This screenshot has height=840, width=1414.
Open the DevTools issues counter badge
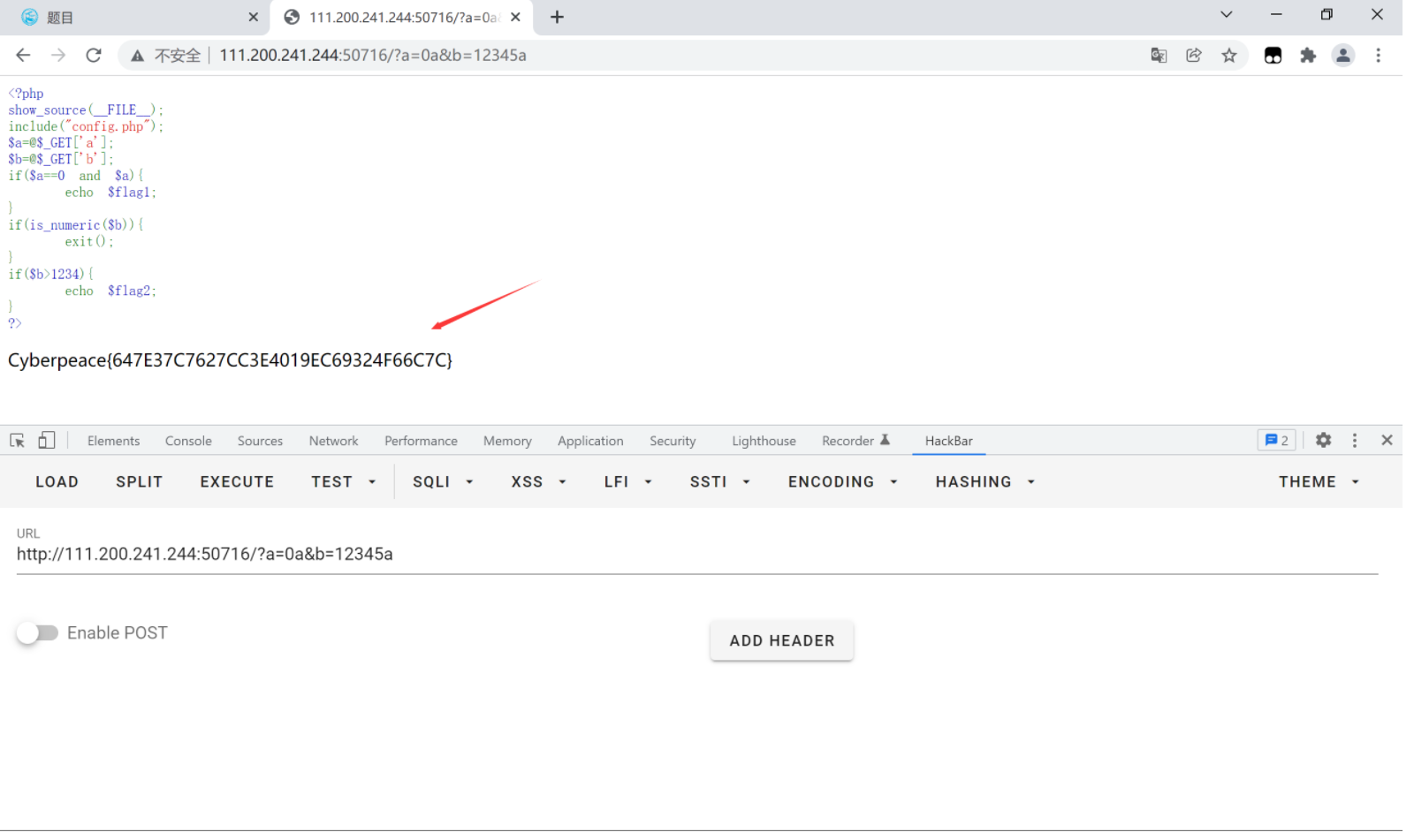pos(1276,440)
